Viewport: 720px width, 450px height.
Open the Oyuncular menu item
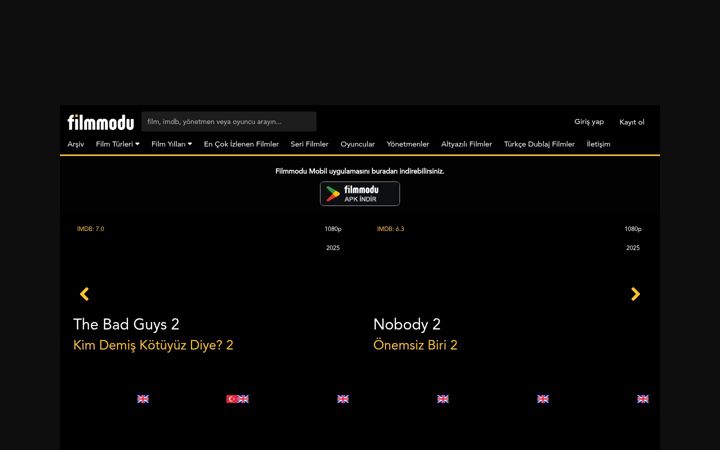pos(358,144)
